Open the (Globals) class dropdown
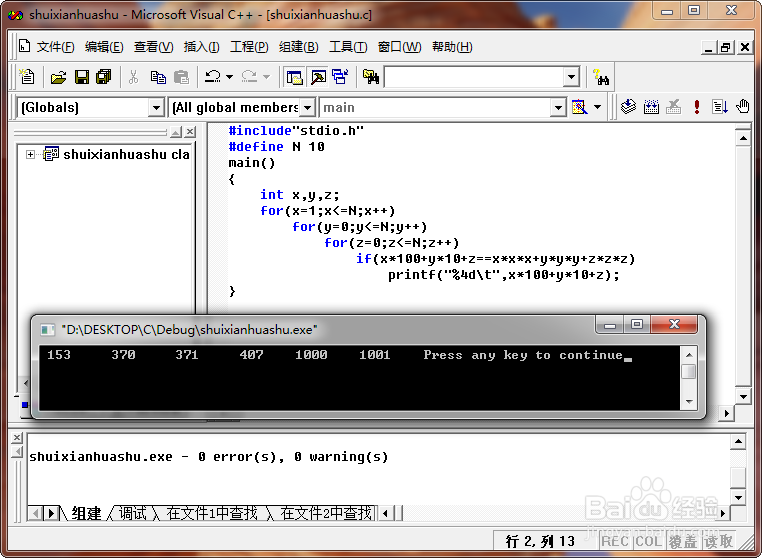Image resolution: width=762 pixels, height=558 pixels. (156, 107)
